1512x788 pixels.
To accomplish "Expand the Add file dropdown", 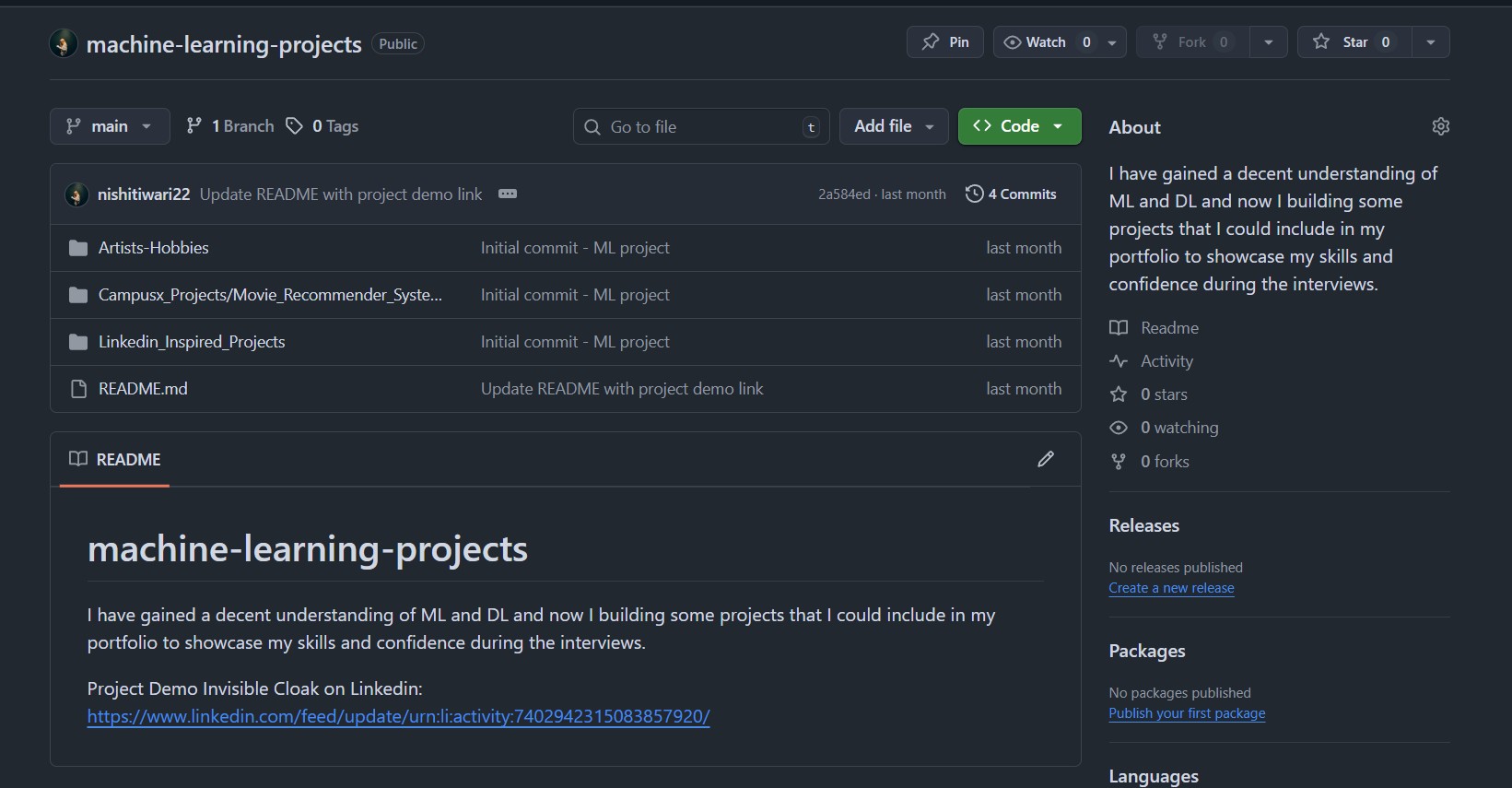I will coord(894,126).
